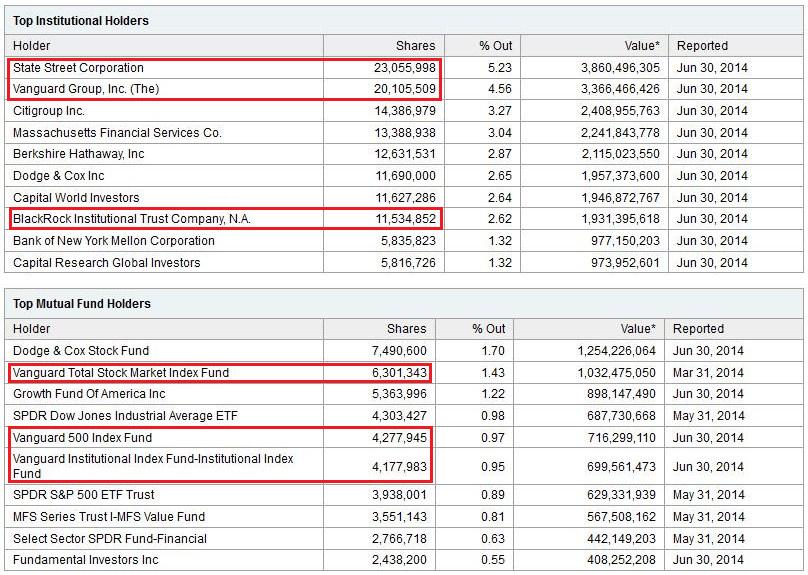
Task: Click value cell 1,254,226,064
Action: tap(616, 350)
